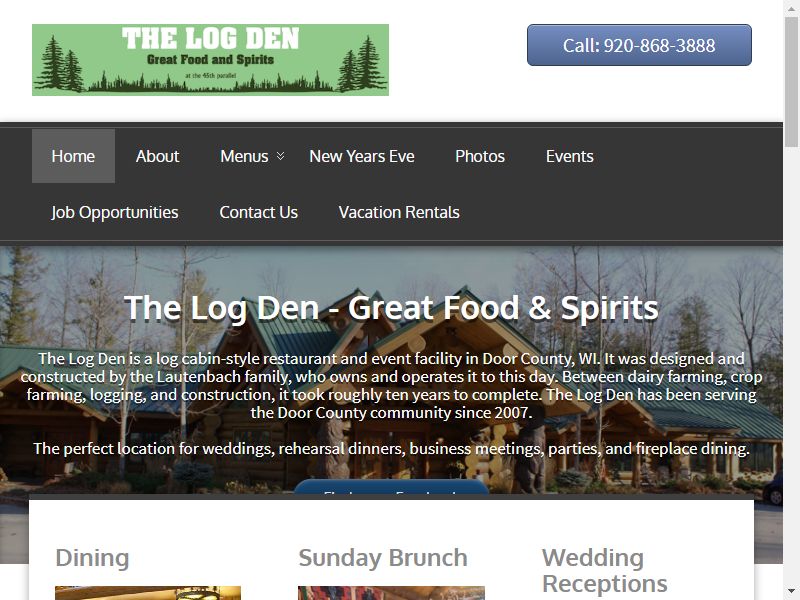
Task: Open the Wedding Receptions heading
Action: click(x=605, y=570)
